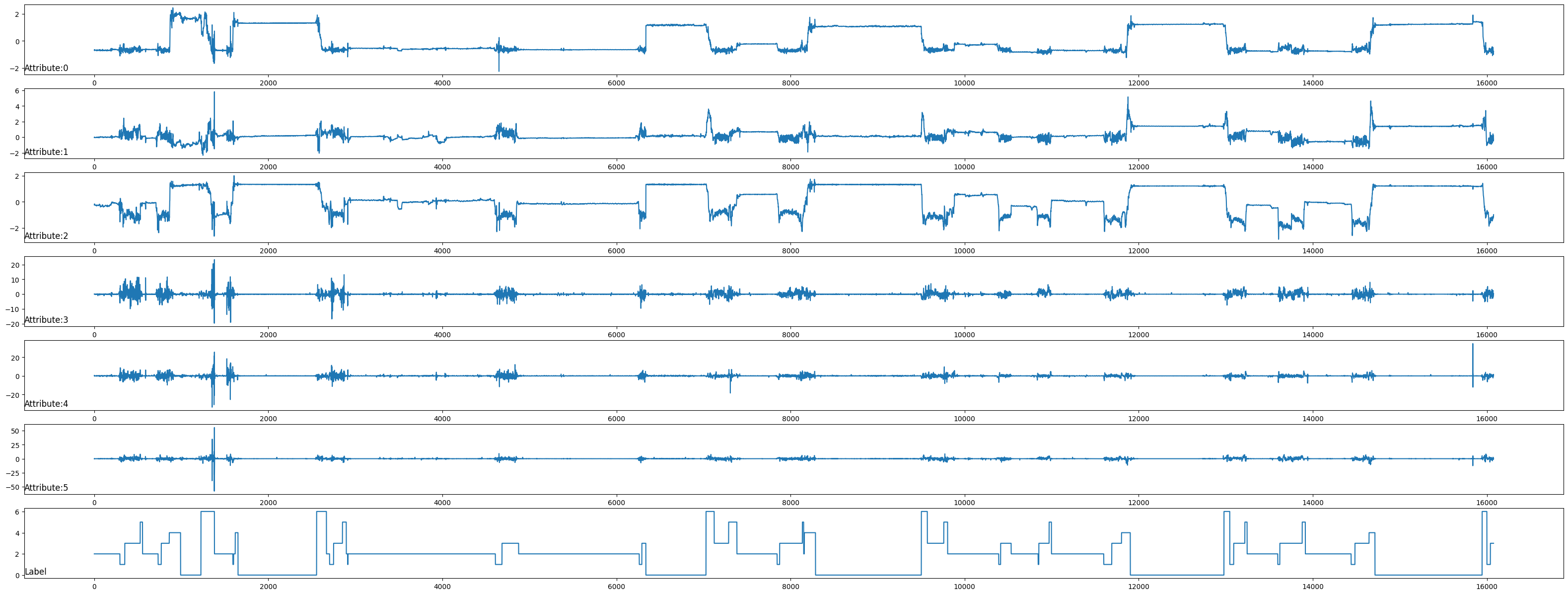This screenshot has width=1568, height=595.
Task: Click y-axis tick 2 on the Attribute:0 plot
Action: click(x=18, y=14)
